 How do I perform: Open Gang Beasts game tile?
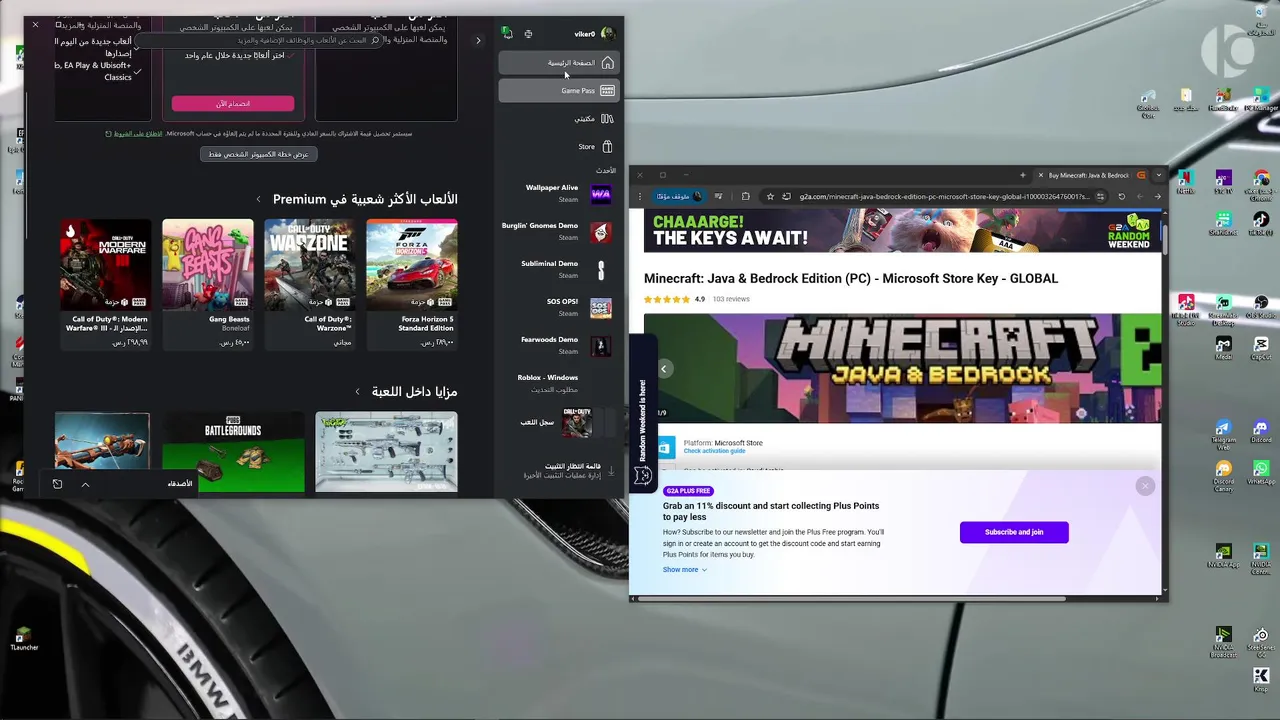click(x=207, y=284)
